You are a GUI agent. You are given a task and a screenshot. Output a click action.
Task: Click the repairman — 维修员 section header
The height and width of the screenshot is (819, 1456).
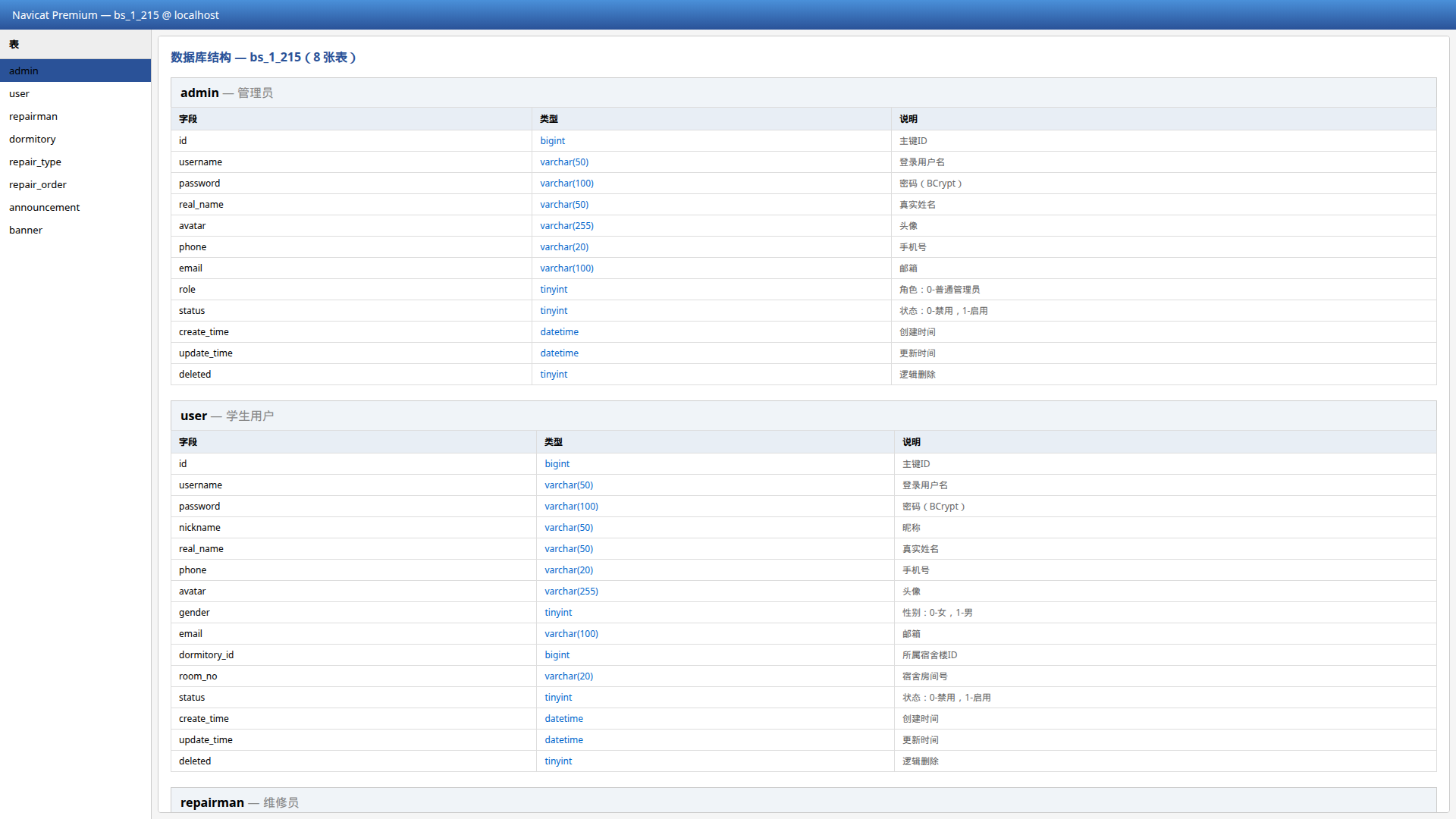click(803, 802)
